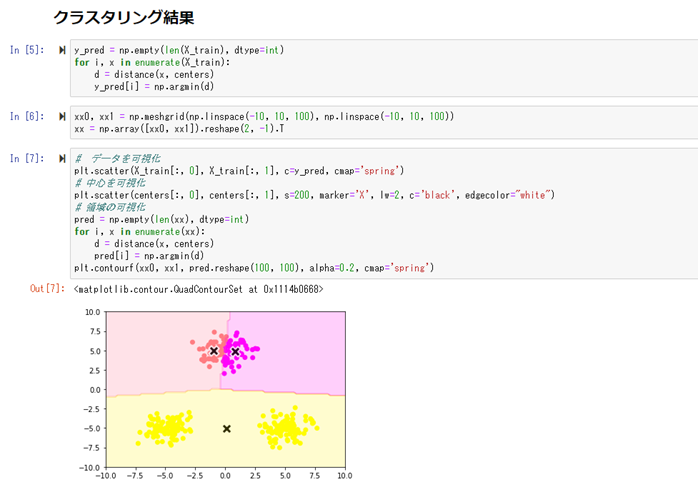Click the xx = np.array reshape line
The height and width of the screenshot is (487, 698).
pos(179,129)
